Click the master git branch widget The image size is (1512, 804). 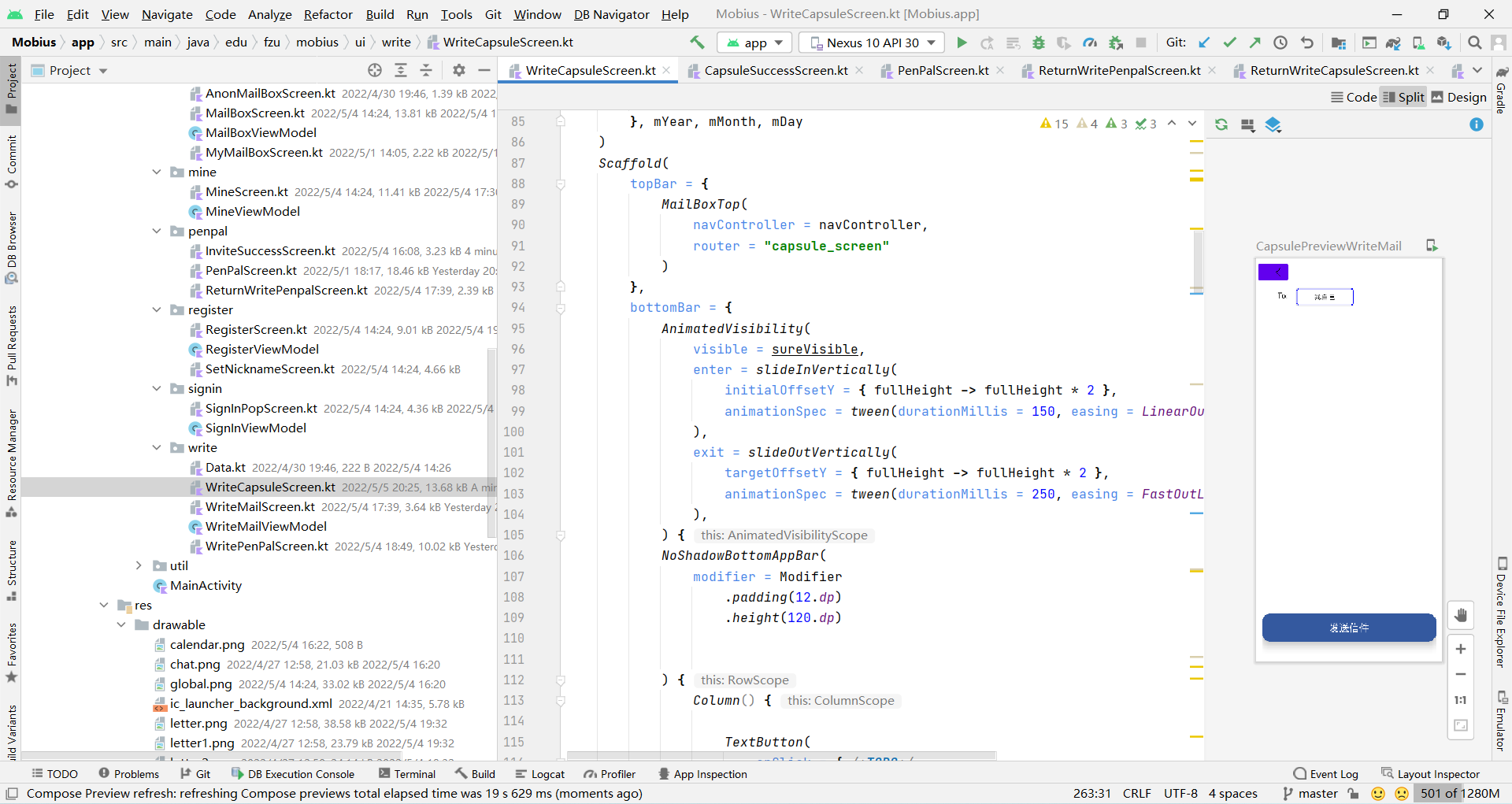click(1310, 793)
